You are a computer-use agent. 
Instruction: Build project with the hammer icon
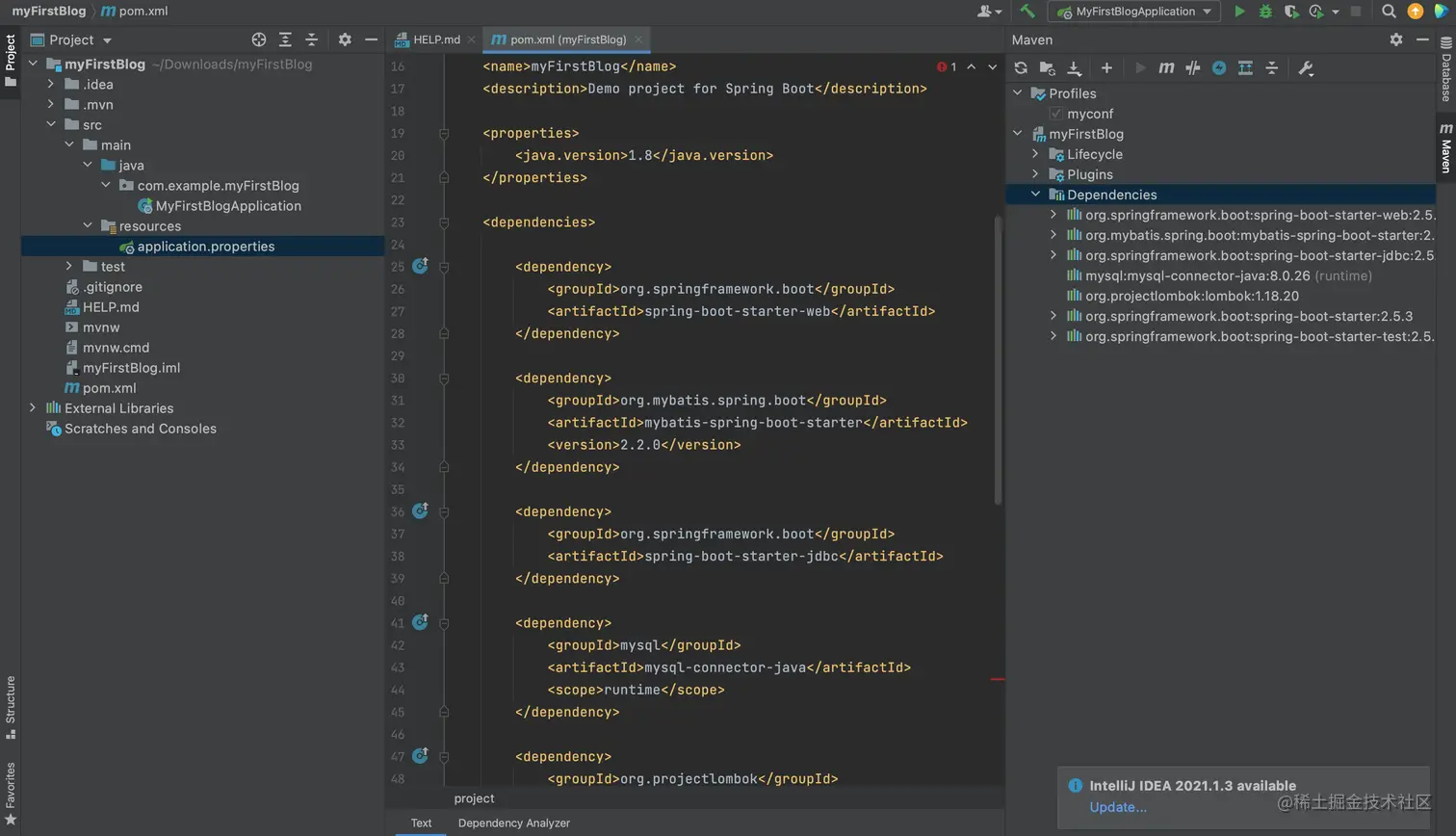click(1027, 12)
